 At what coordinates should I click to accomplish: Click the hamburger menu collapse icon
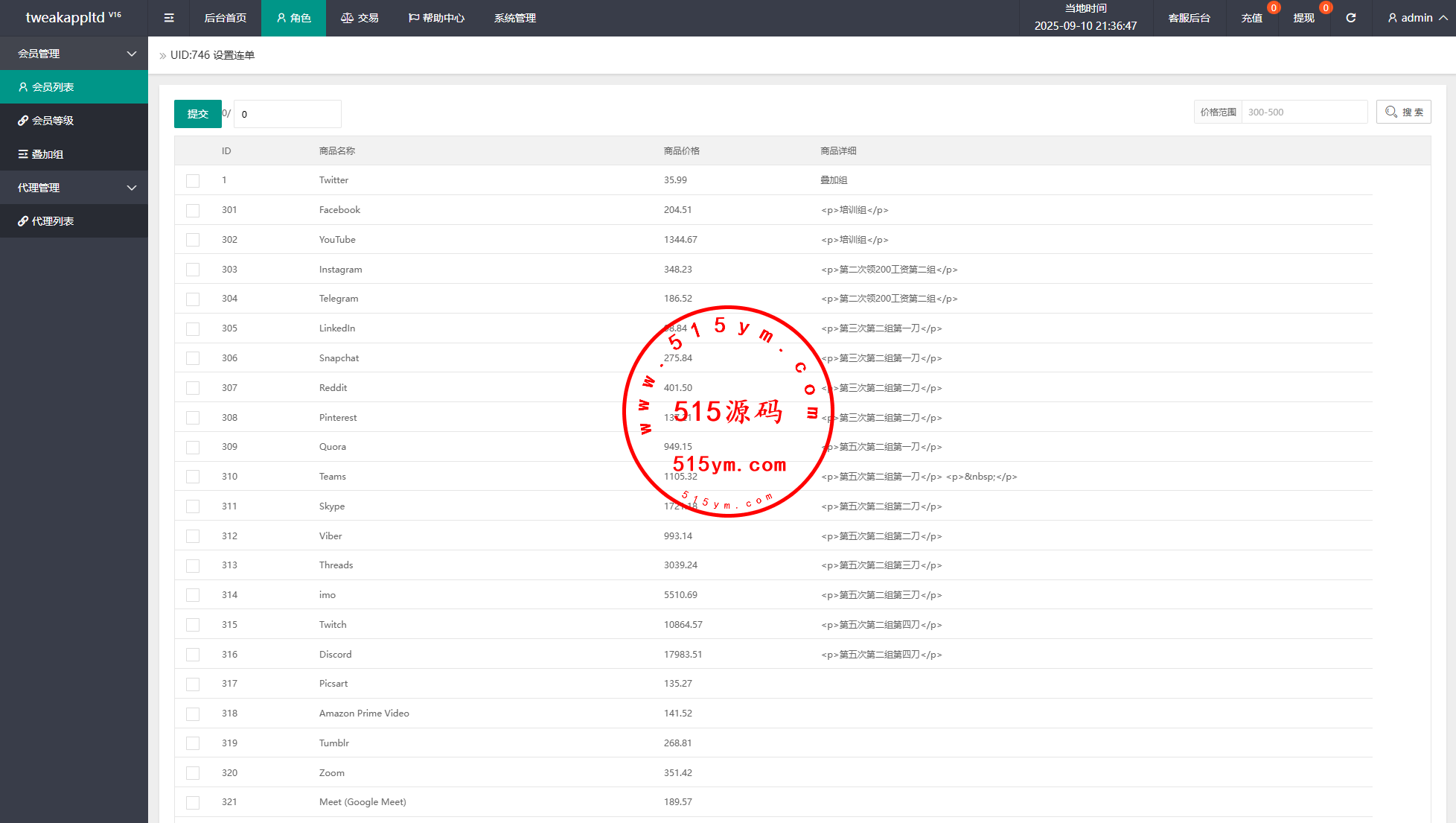coord(169,18)
